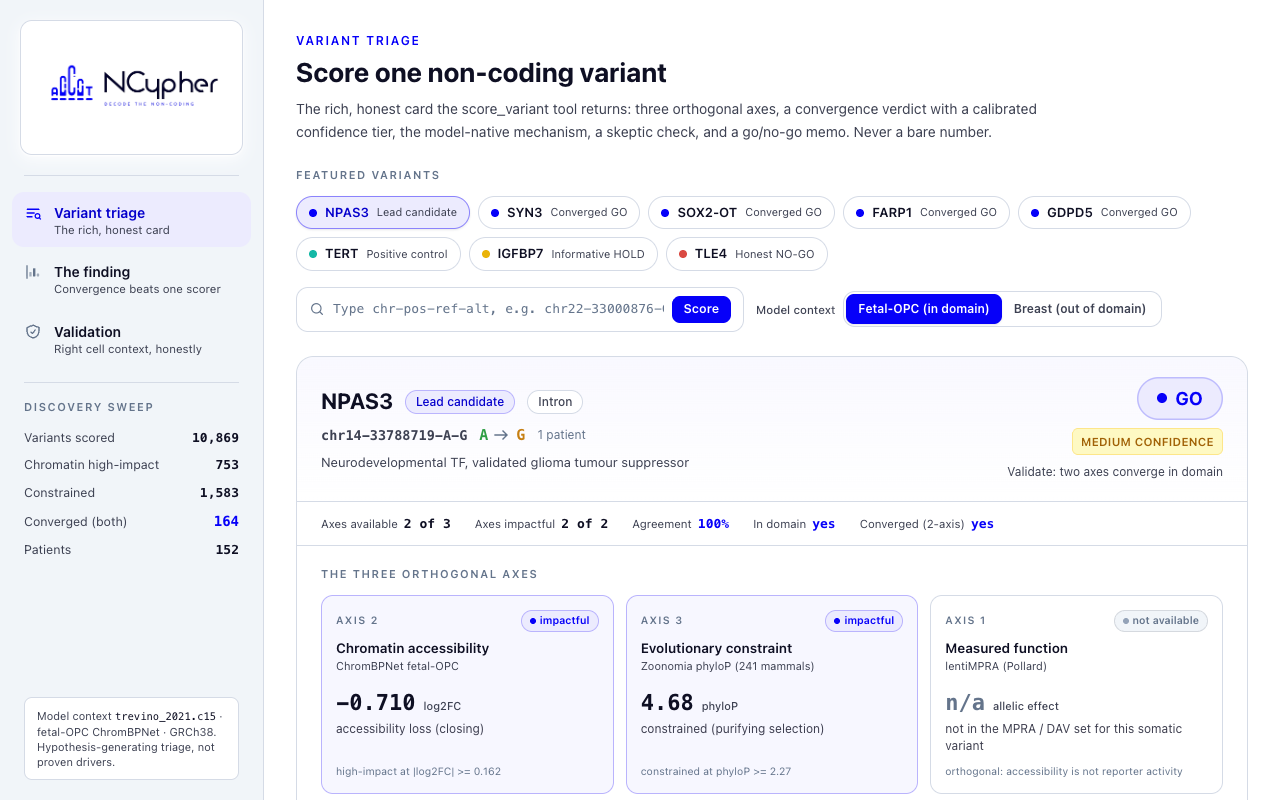The height and width of the screenshot is (800, 1280).
Task: Switch model context to Breast (out of domain)
Action: 1080,309
